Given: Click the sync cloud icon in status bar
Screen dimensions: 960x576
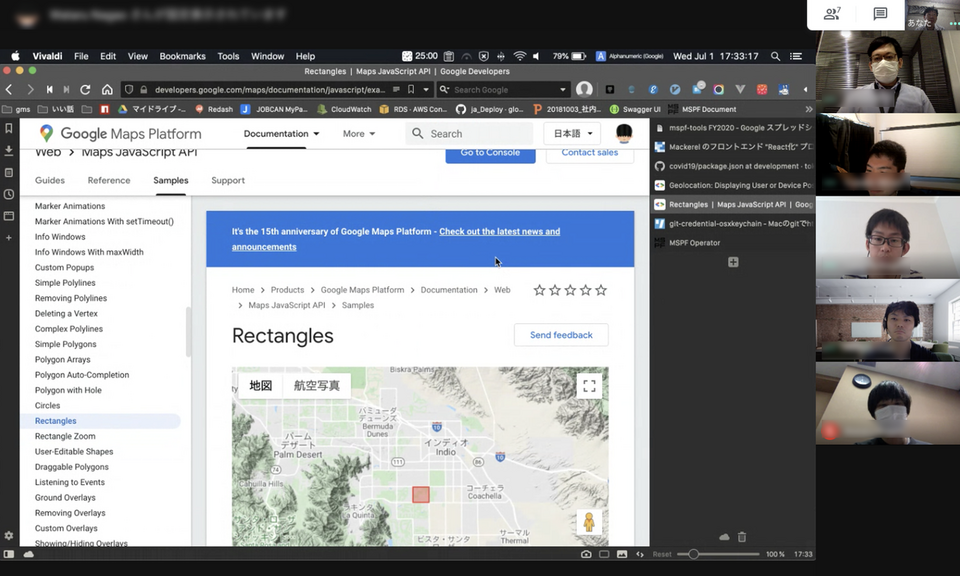Looking at the screenshot, I should (x=29, y=554).
